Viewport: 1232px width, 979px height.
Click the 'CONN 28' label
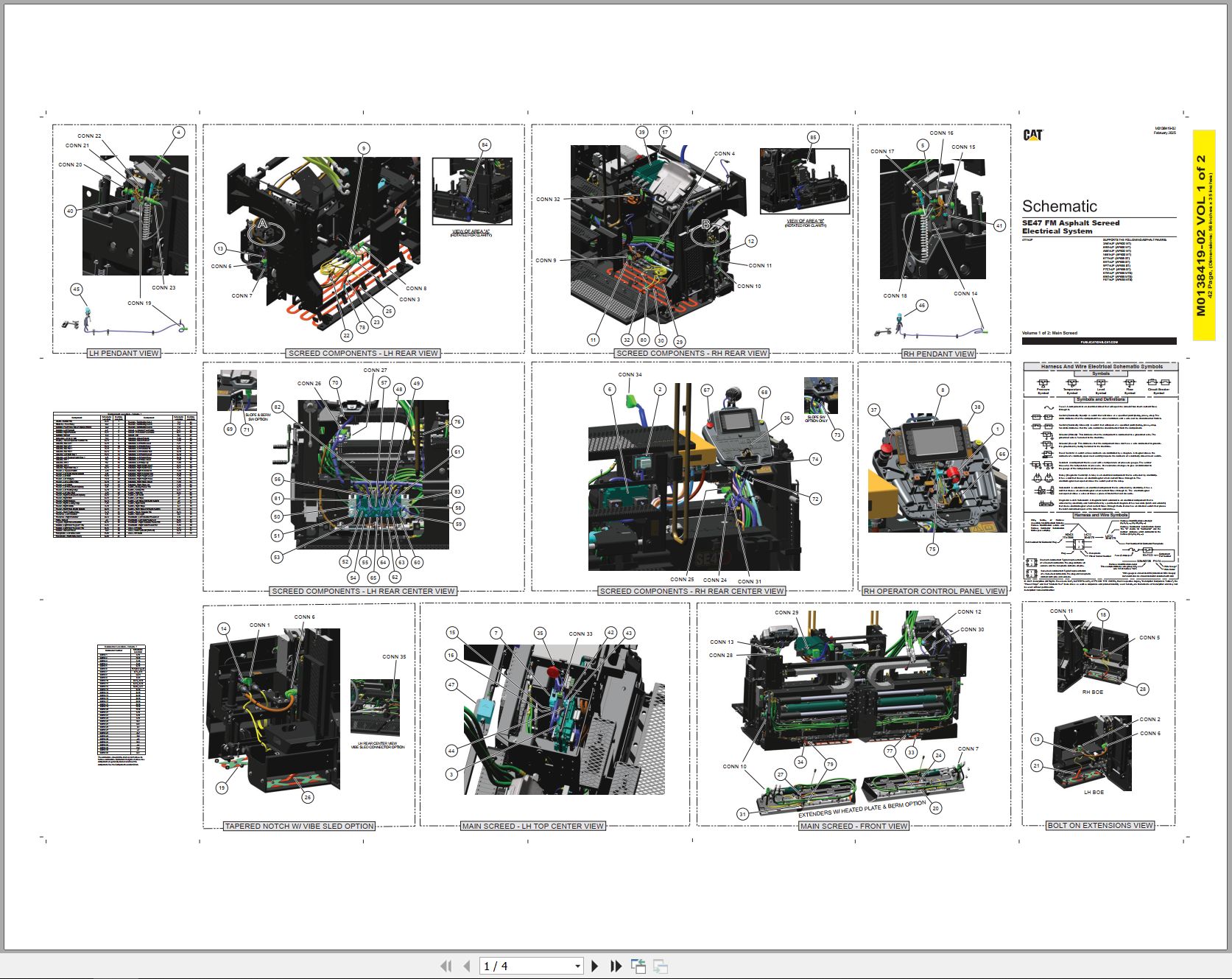coord(721,656)
